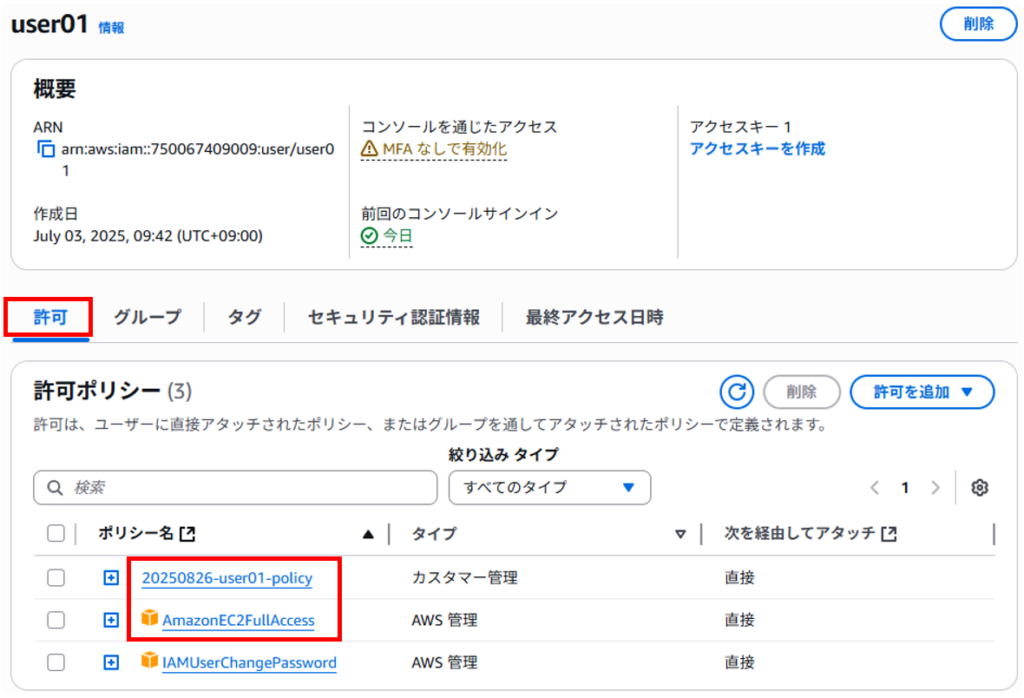Click the タイプ column header label
Screen dimensions: 1024x698
(x=434, y=534)
